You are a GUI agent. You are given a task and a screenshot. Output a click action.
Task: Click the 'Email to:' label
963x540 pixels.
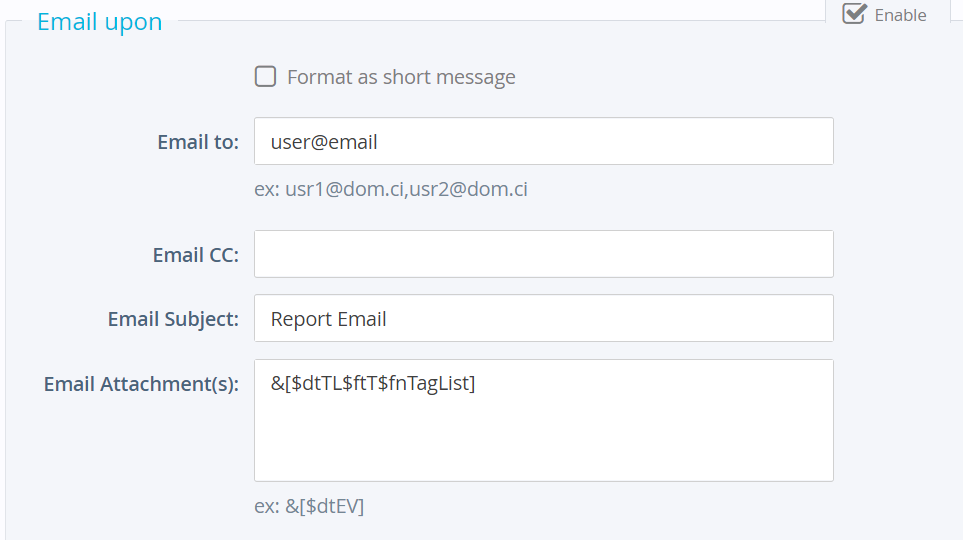tap(198, 142)
